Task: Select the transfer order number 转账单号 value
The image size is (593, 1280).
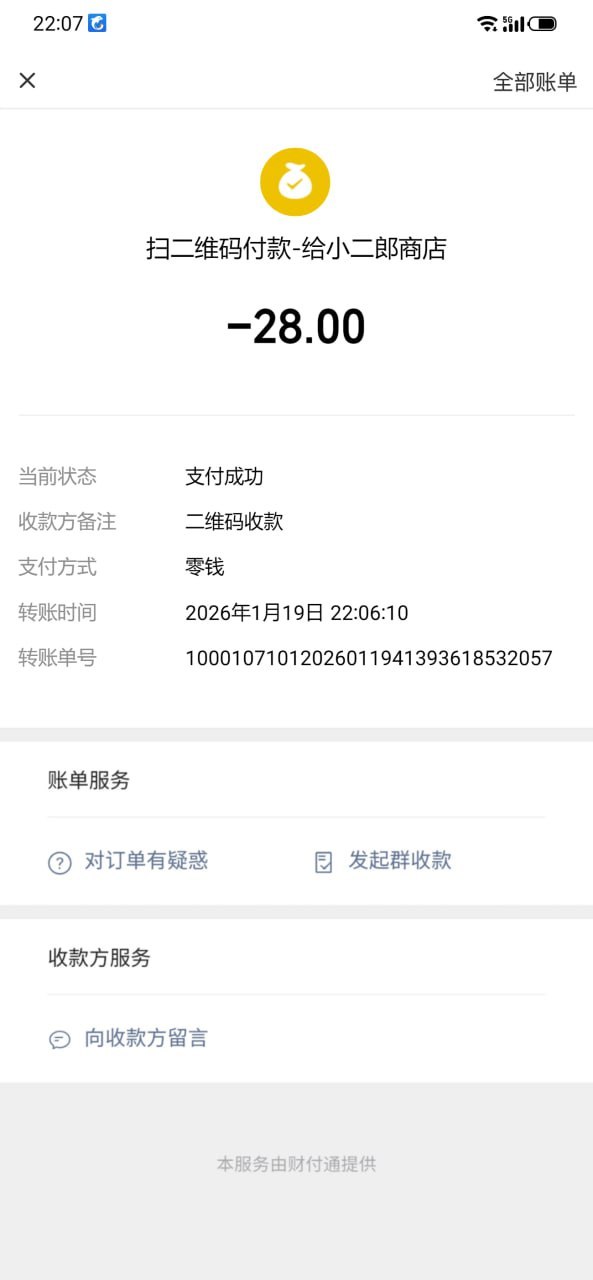Action: tap(369, 658)
